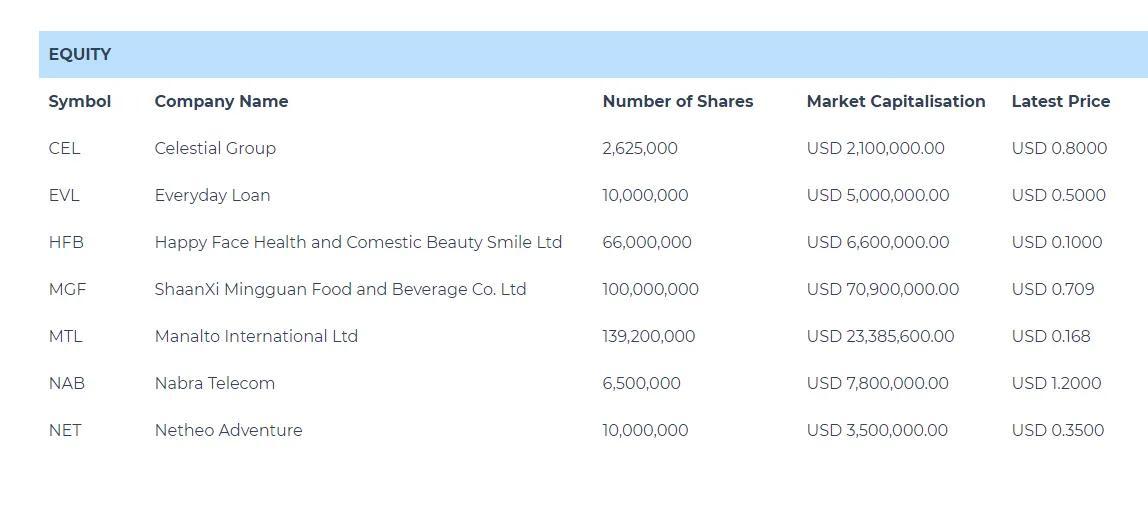Screen dimensions: 1148x532
Task: Click the HFB symbol
Action: (66, 242)
